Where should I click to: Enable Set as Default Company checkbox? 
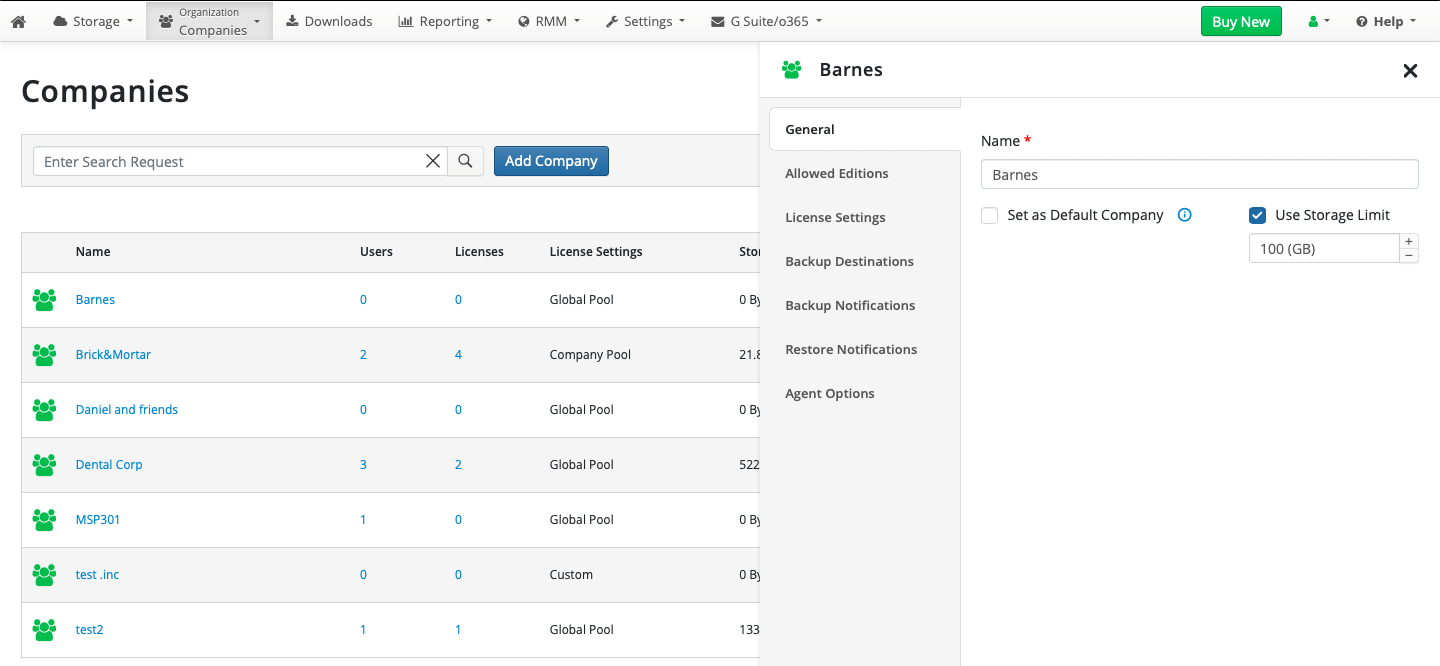pyautogui.click(x=990, y=215)
